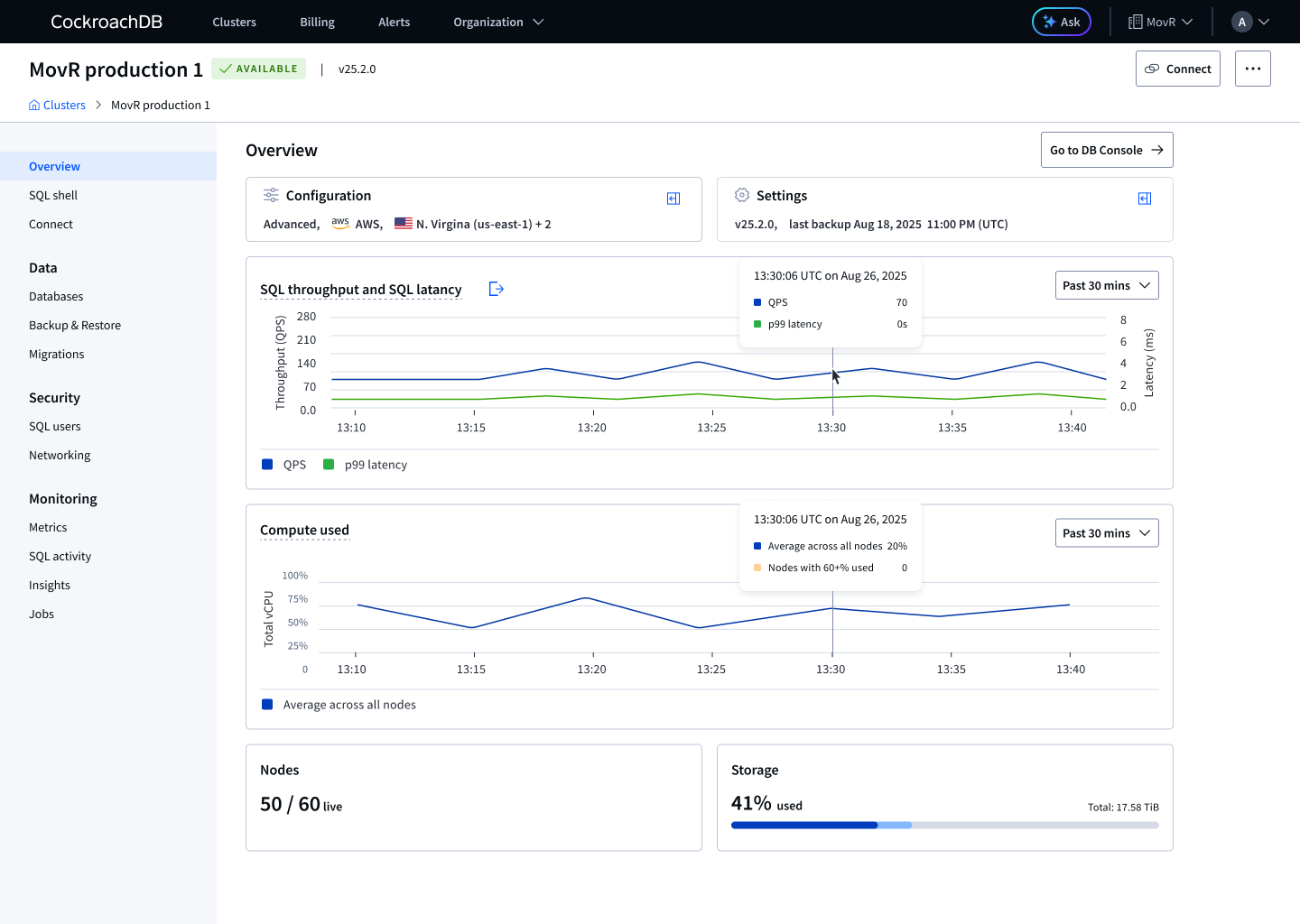Open Networking in the sidebar
The height and width of the screenshot is (924, 1300).
108,455
